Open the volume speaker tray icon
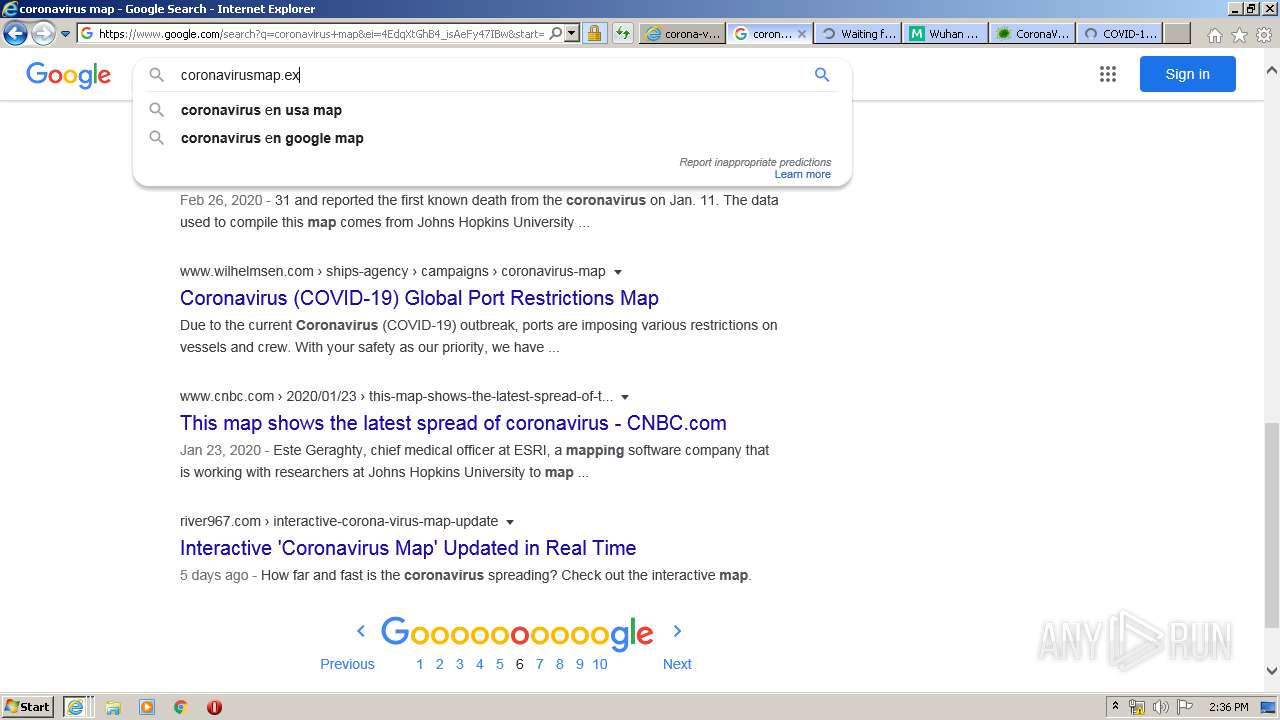Screen dimensions: 1280x720 pyautogui.click(x=1161, y=707)
